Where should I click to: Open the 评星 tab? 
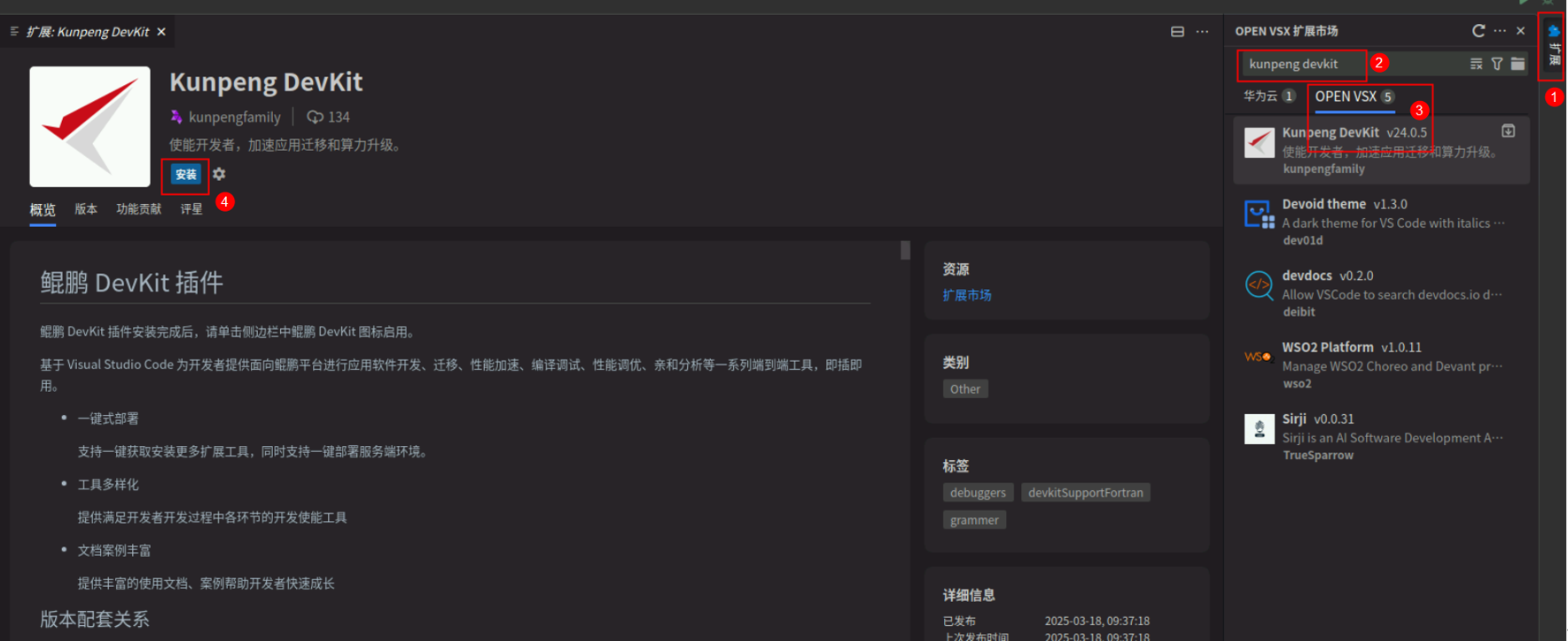click(191, 209)
